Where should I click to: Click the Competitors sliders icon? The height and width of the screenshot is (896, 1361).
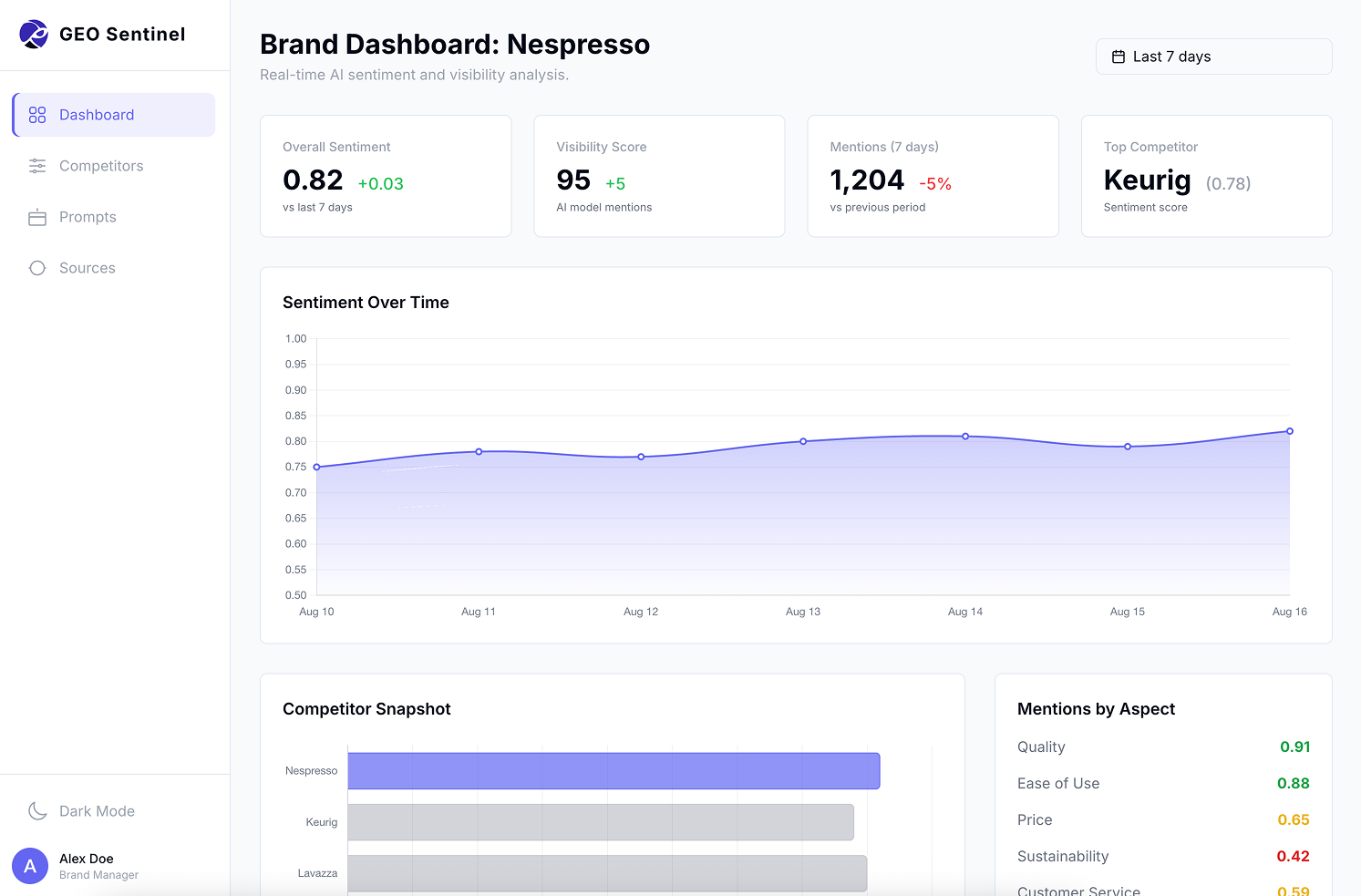[x=37, y=166]
